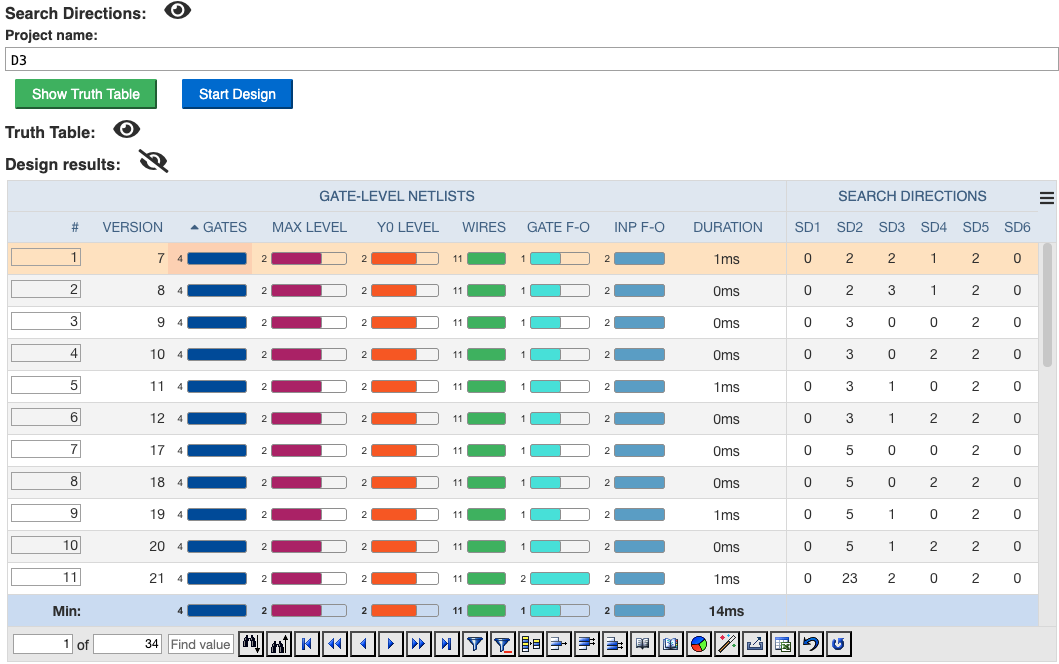
Task: Click the find next (binoculars down) icon
Action: [x=251, y=644]
